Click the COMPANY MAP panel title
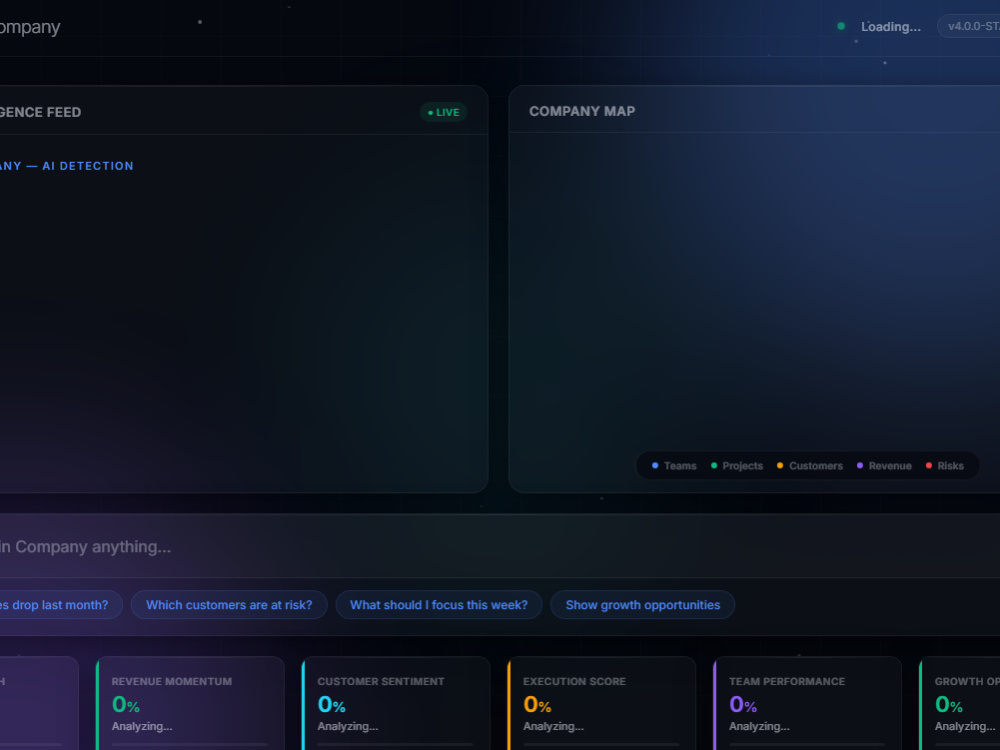Viewport: 1000px width, 750px height. point(582,111)
